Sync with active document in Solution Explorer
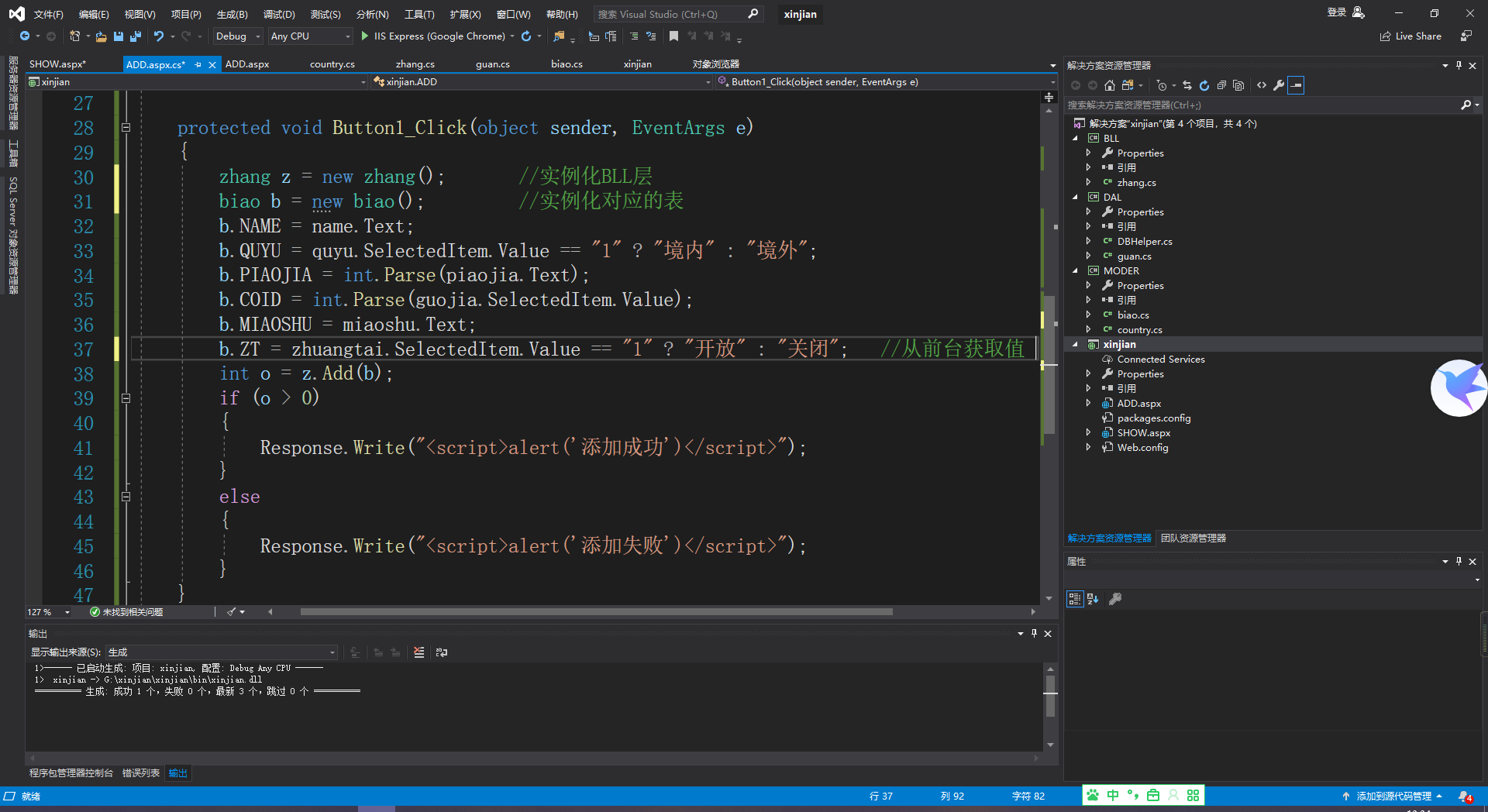This screenshot has width=1488, height=812. 1187,85
